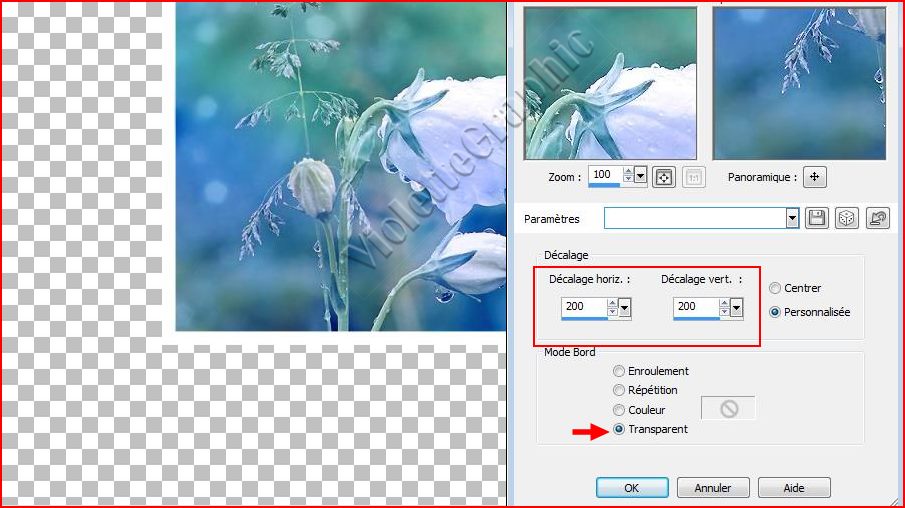Select the Centrer radio option
Image resolution: width=905 pixels, height=508 pixels.
[775, 288]
